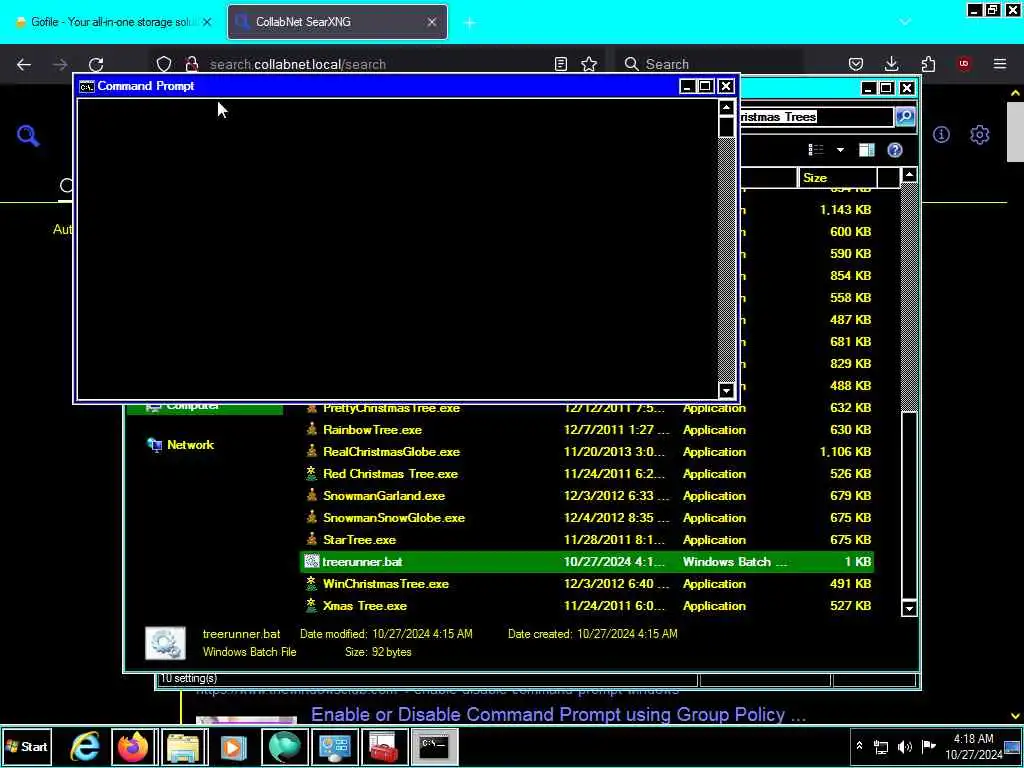
Task: Open the Firefox list all tabs chevron
Action: point(904,22)
